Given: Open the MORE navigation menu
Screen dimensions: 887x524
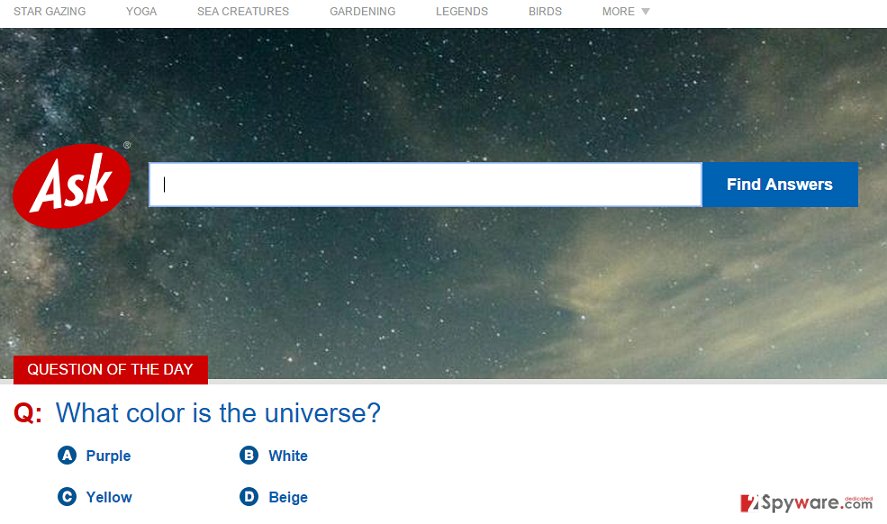Looking at the screenshot, I should pyautogui.click(x=618, y=11).
